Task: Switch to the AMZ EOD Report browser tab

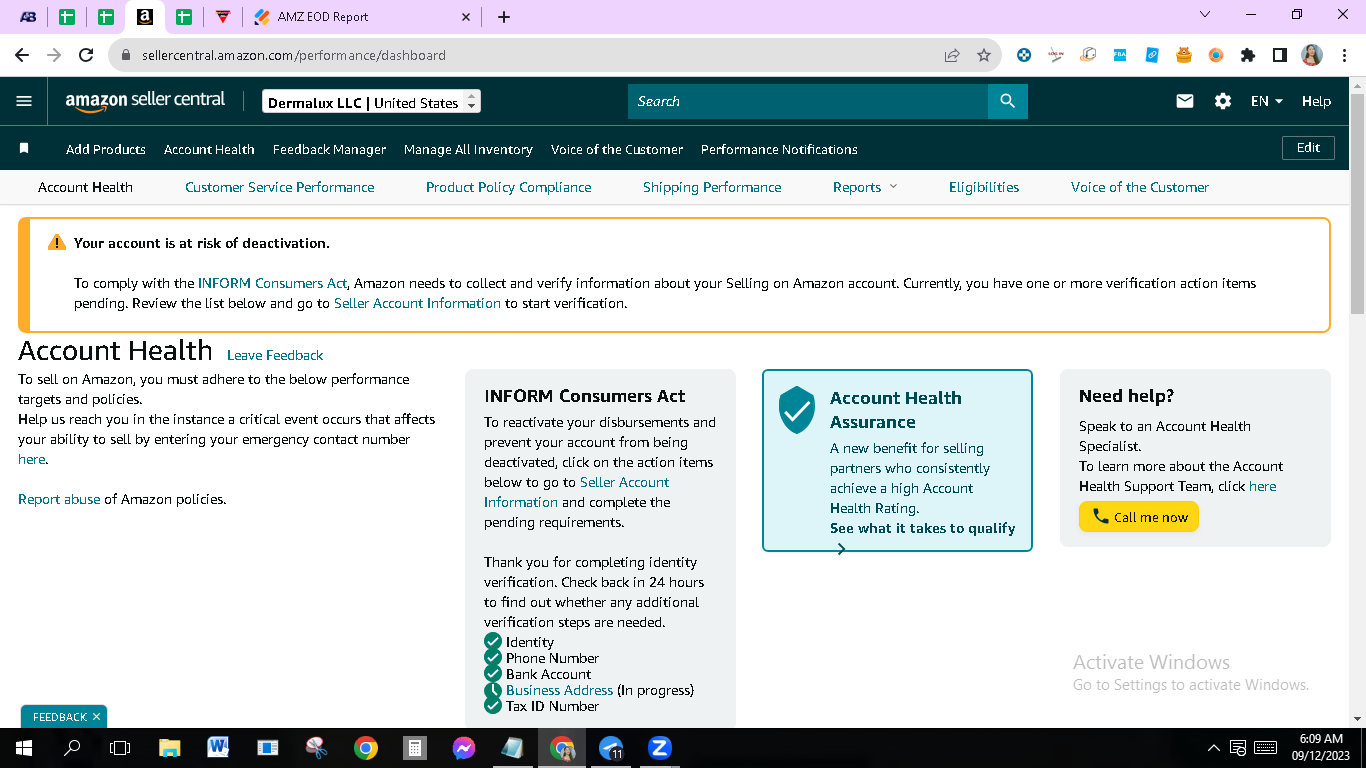Action: pyautogui.click(x=364, y=17)
